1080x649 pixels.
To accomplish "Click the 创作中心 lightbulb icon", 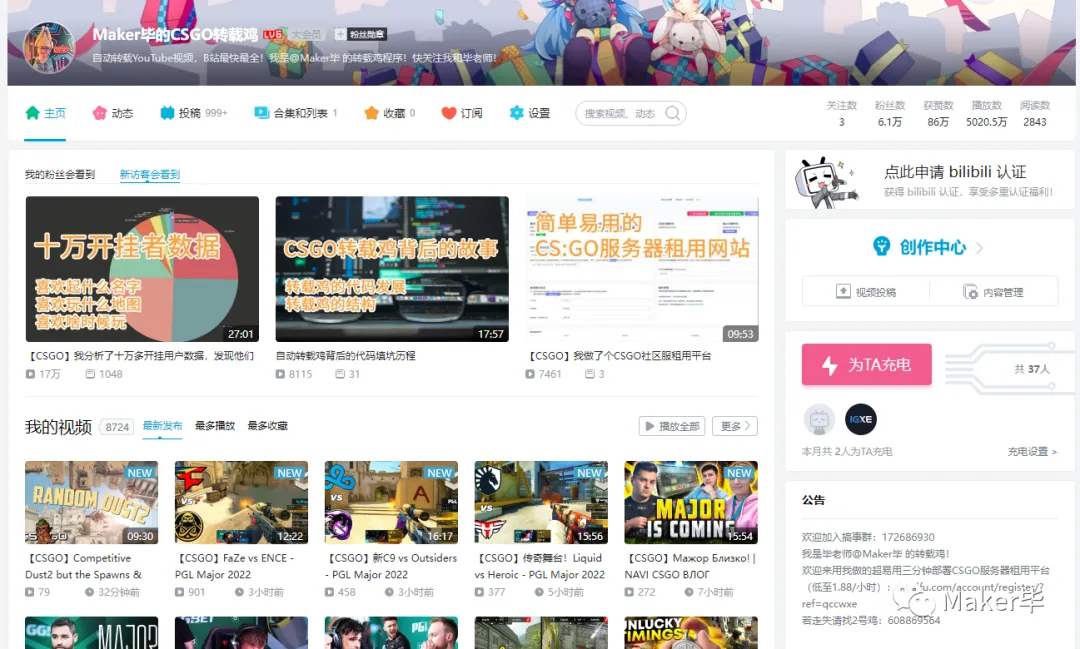I will pyautogui.click(x=881, y=246).
